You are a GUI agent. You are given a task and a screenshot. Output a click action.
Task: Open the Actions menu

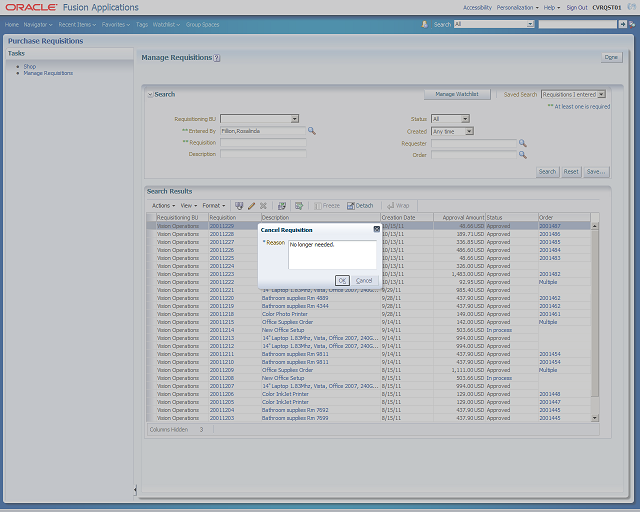[x=163, y=206]
